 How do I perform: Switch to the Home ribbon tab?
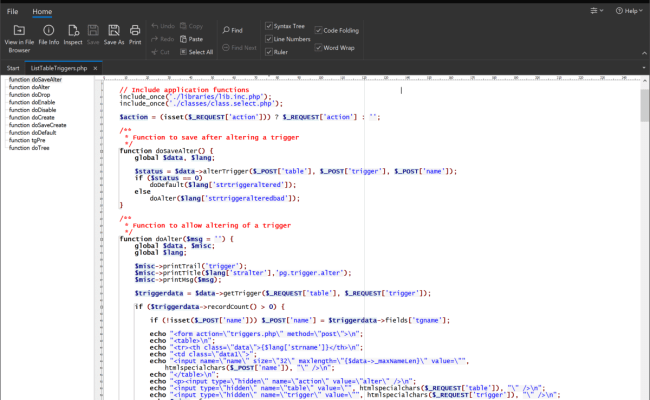[42, 12]
